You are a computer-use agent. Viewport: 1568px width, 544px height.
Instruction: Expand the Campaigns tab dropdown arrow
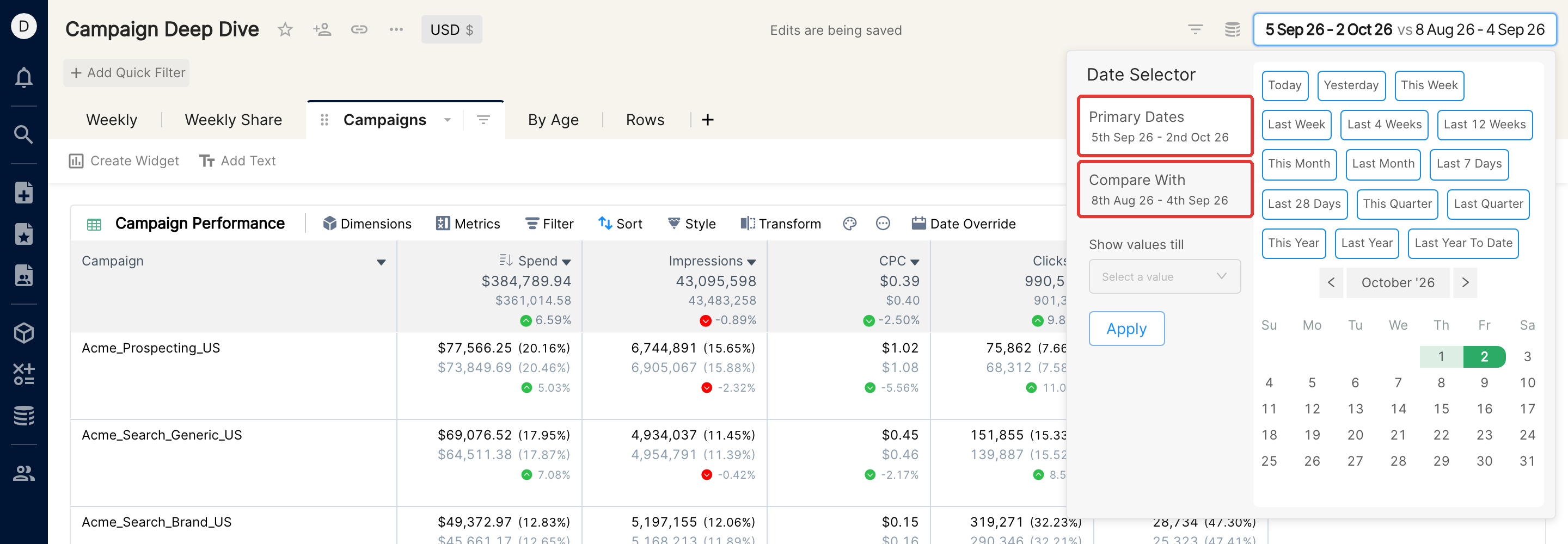tap(448, 120)
